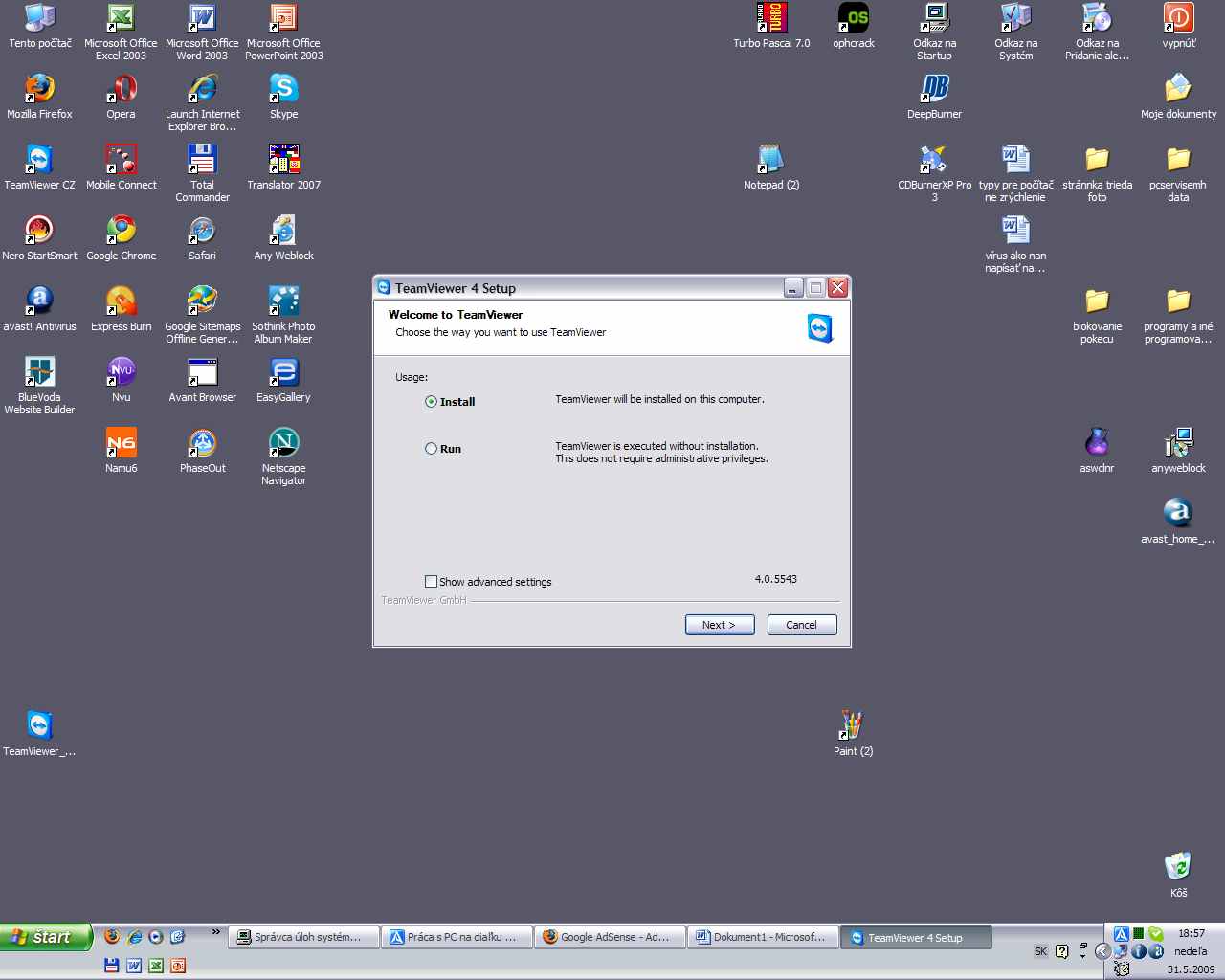
Task: Select the Translator 2007 desktop icon
Action: [x=284, y=167]
